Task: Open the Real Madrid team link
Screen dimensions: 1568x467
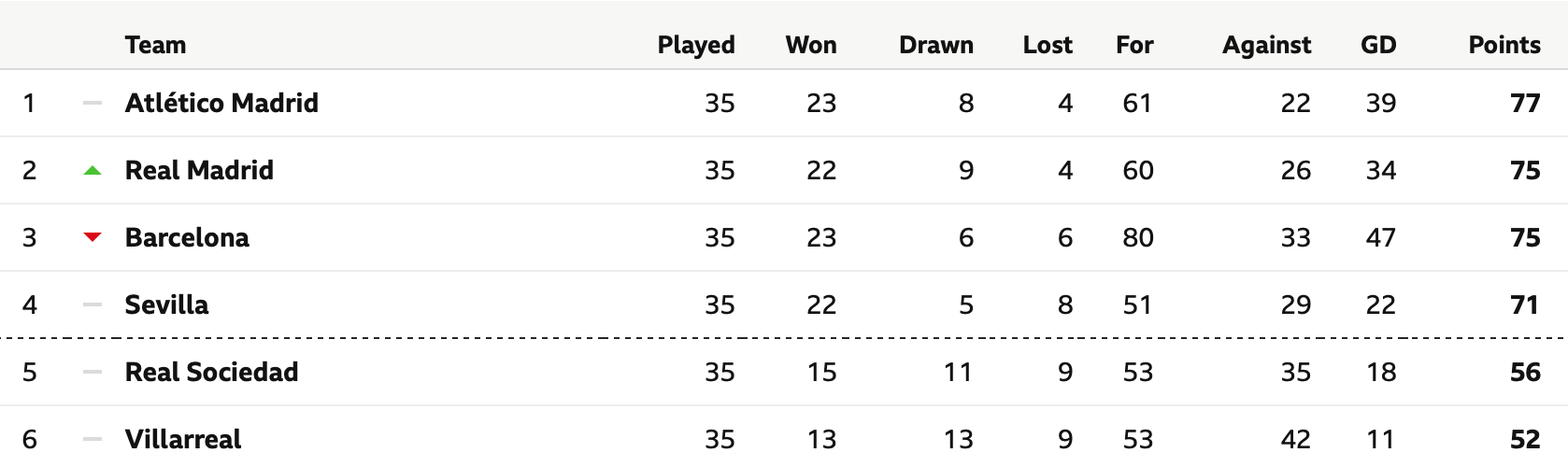Action: (x=199, y=170)
